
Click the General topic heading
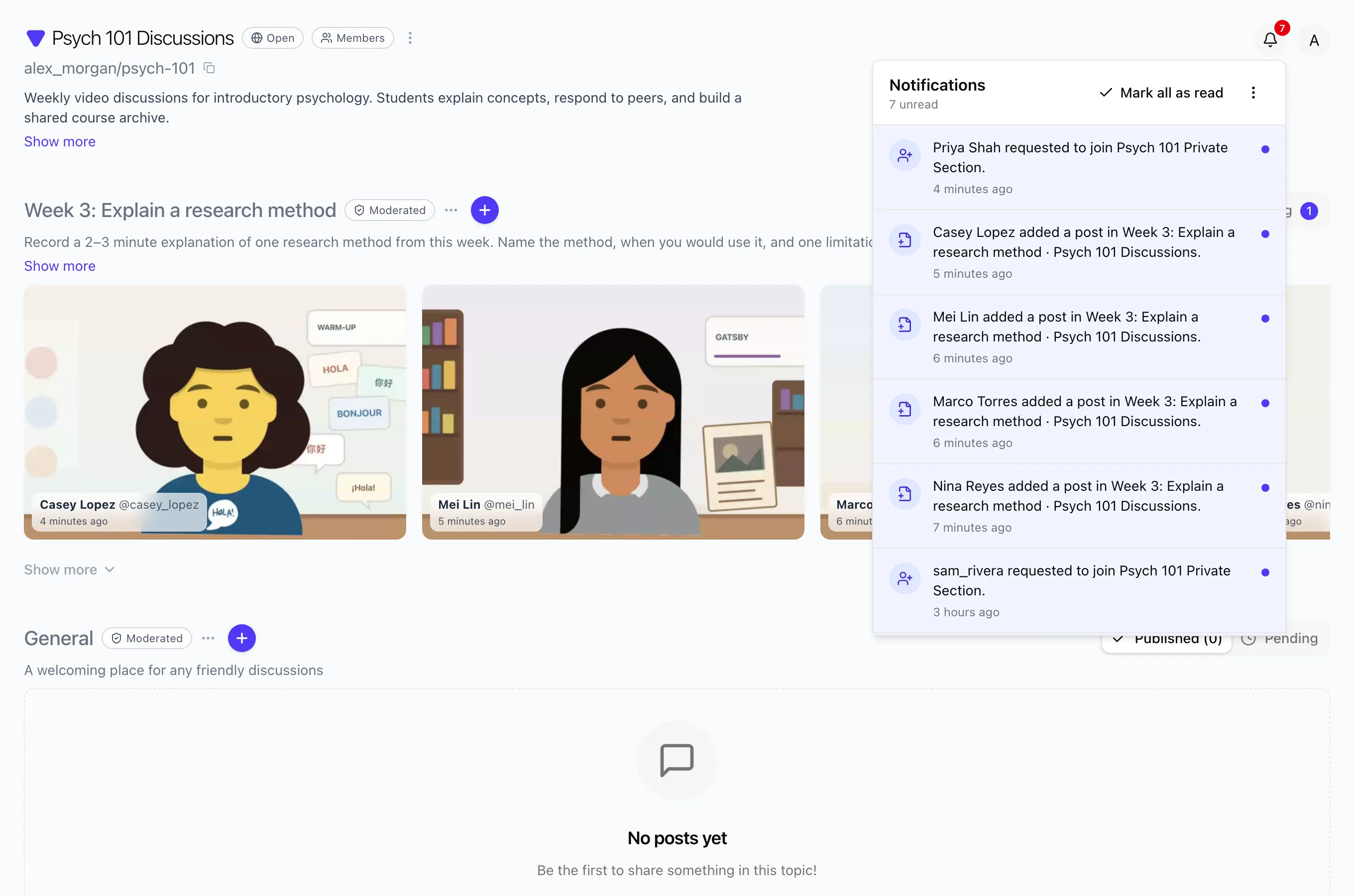tap(58, 638)
